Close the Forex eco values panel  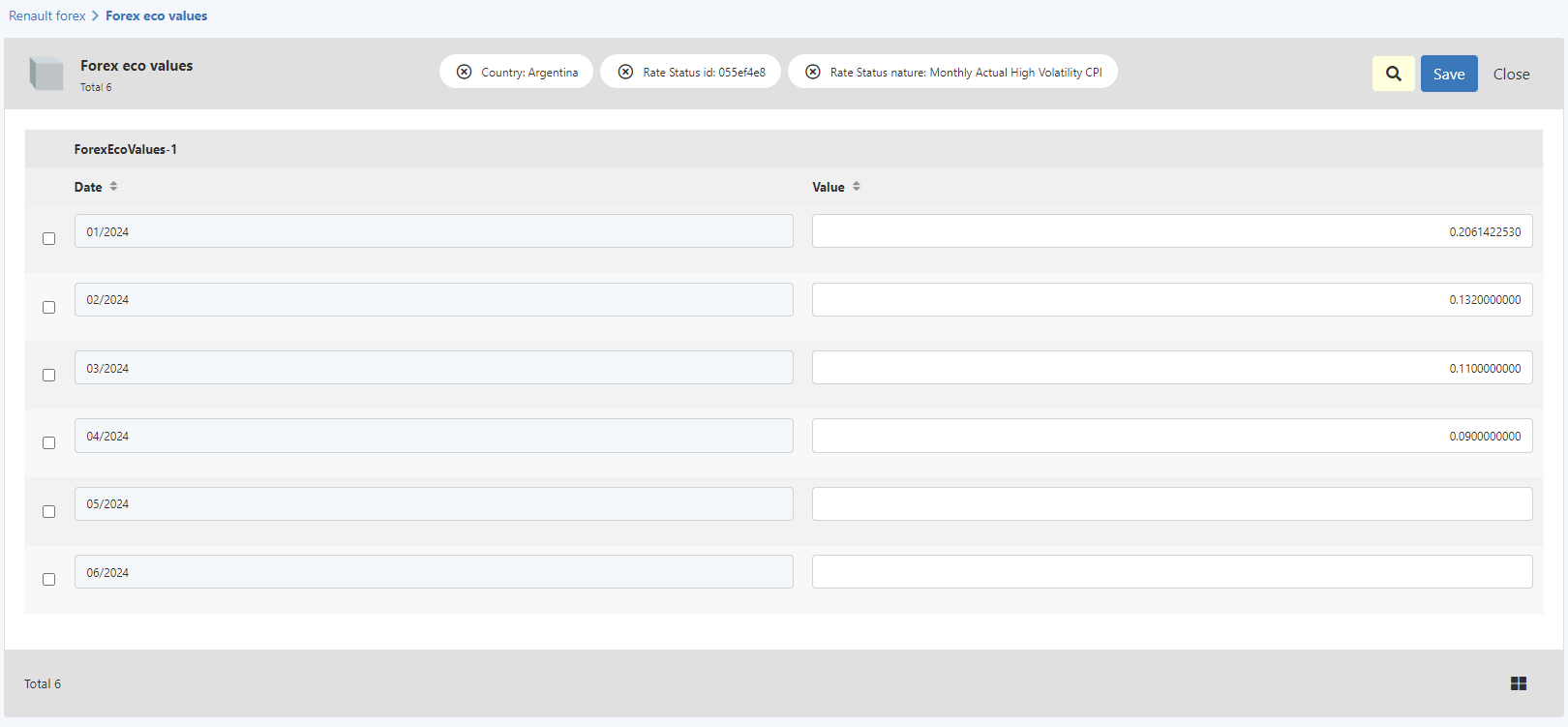[x=1511, y=74]
